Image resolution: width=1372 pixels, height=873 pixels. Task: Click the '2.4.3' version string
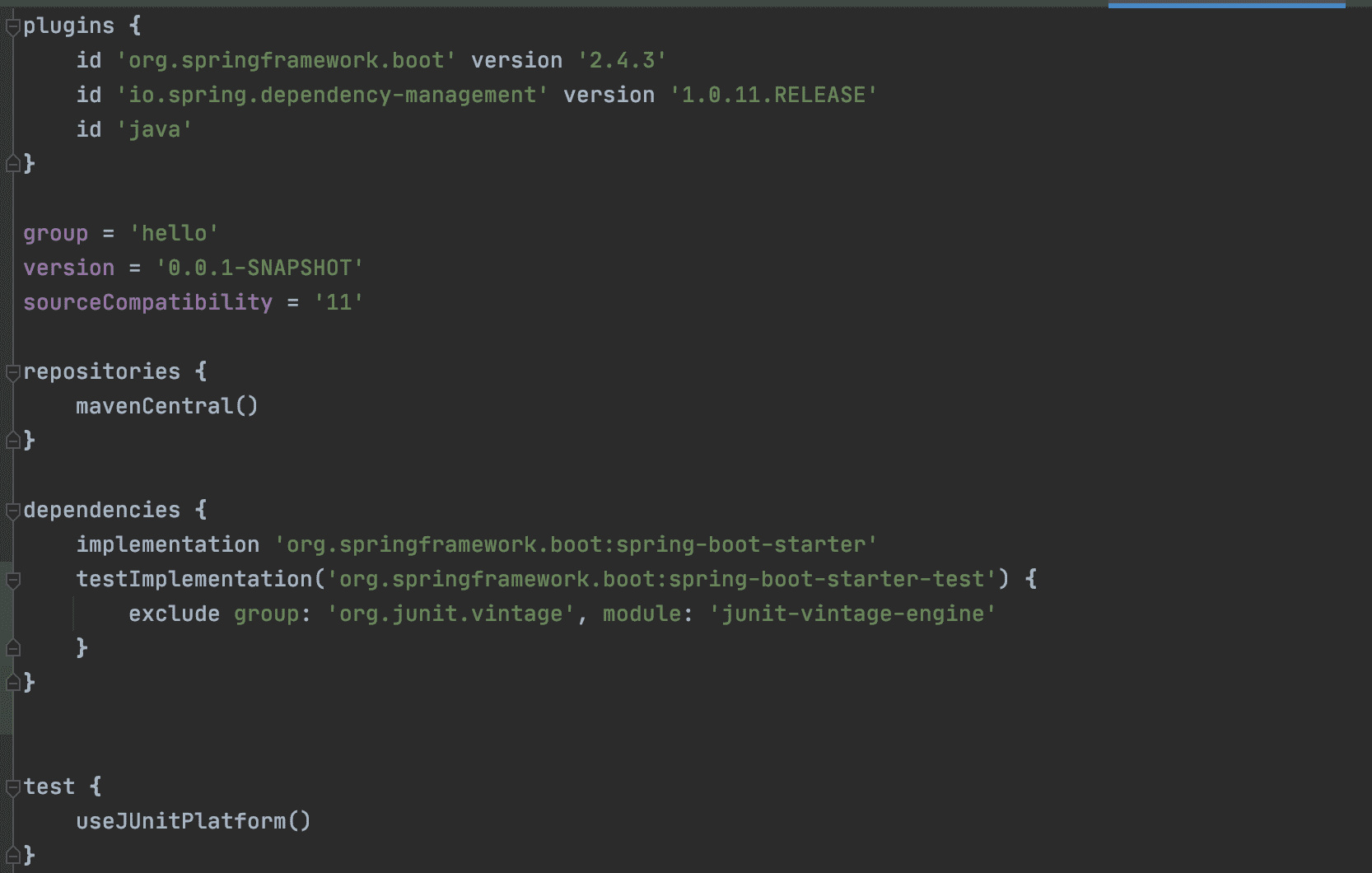[622, 60]
